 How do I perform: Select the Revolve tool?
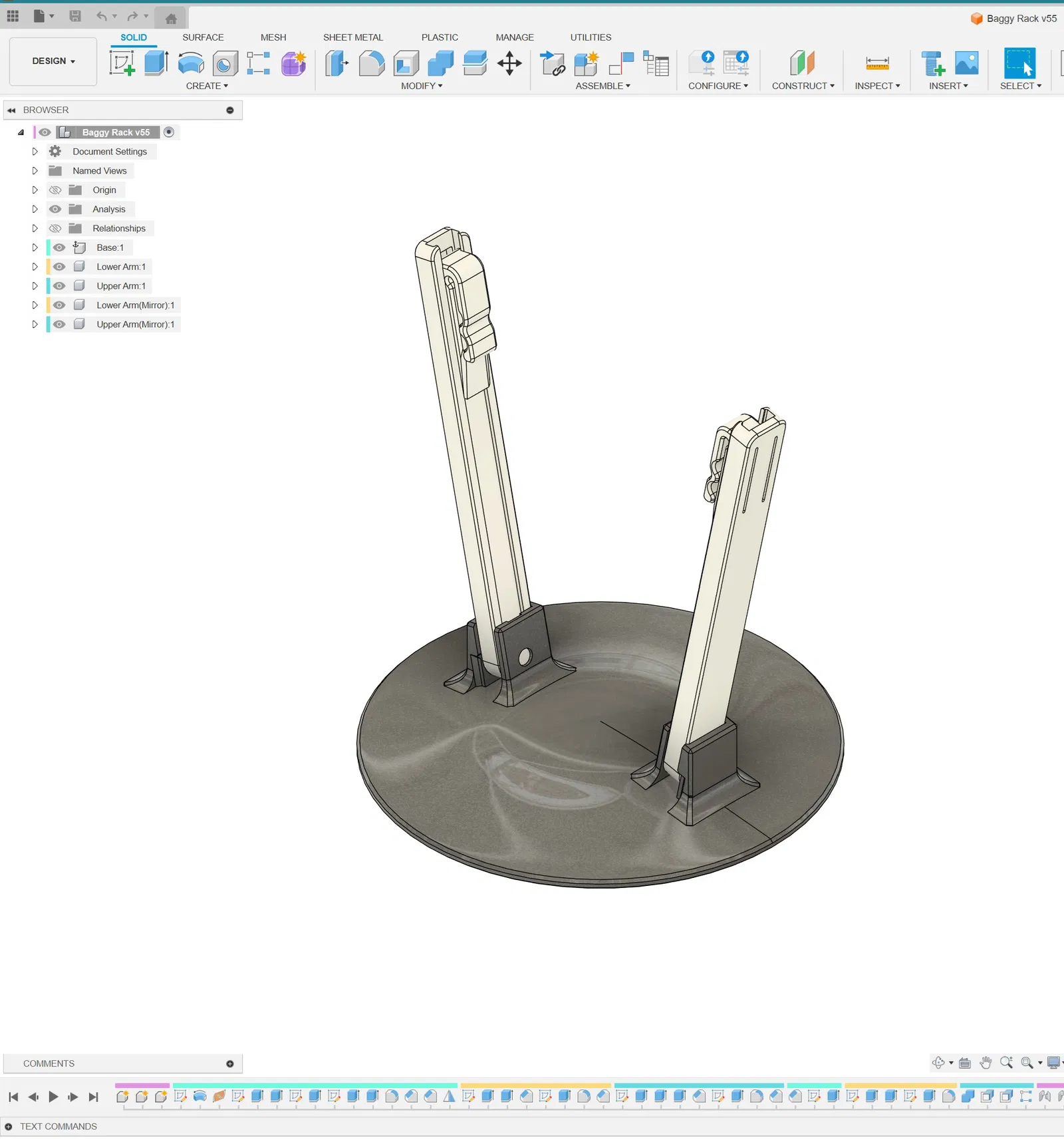[x=191, y=64]
